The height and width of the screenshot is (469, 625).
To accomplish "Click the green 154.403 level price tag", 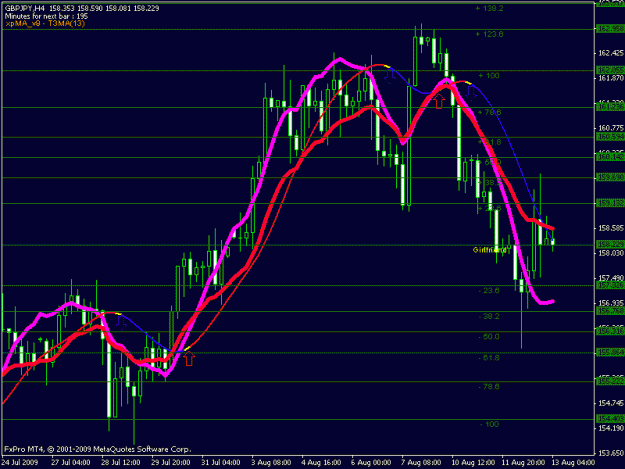I will 610,419.
